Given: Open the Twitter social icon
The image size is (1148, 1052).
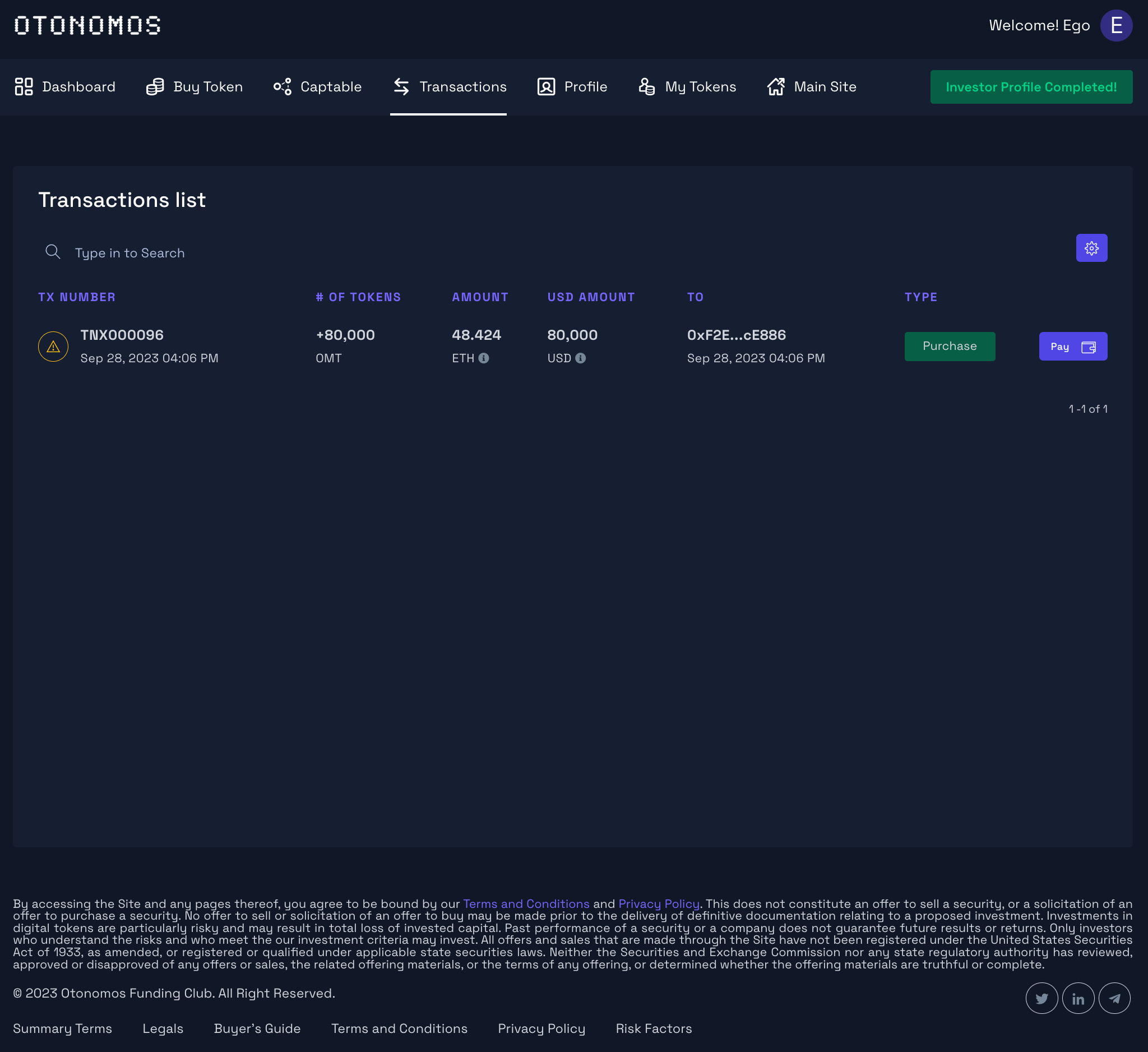Looking at the screenshot, I should point(1041,998).
